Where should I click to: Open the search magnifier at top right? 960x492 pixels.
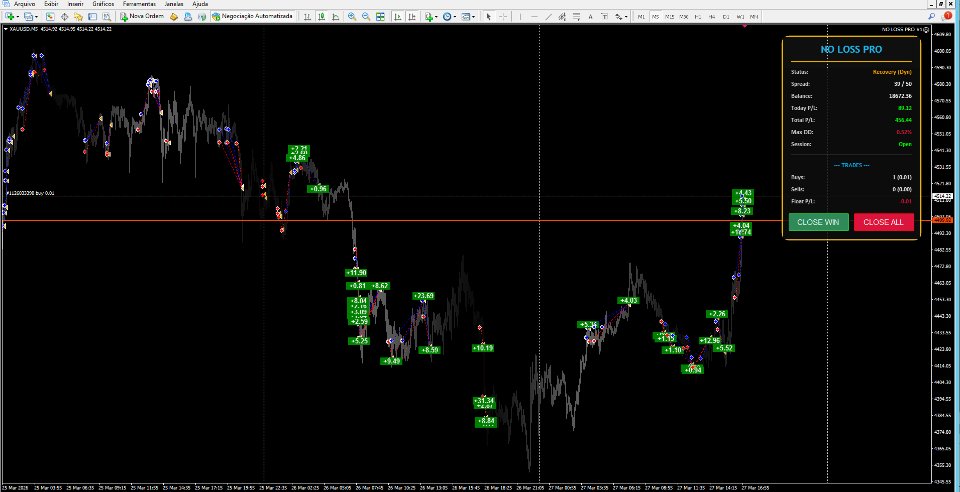931,17
